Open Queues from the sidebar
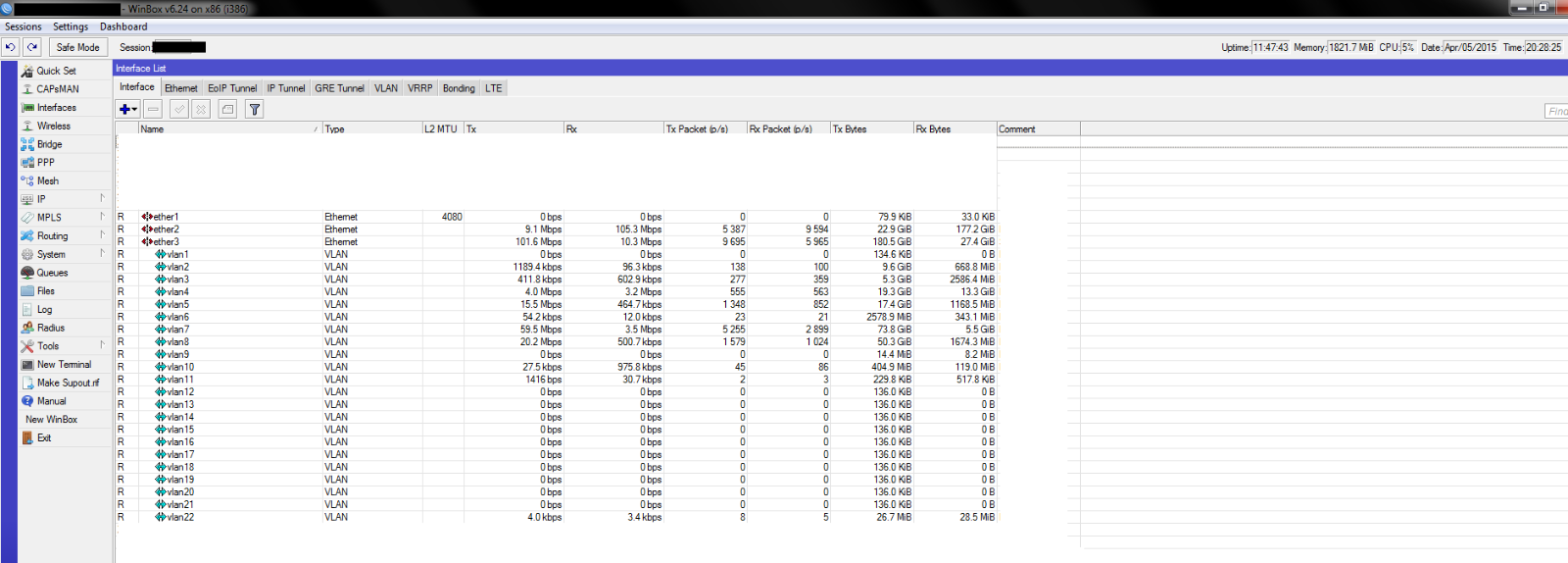The image size is (1568, 563). [52, 273]
